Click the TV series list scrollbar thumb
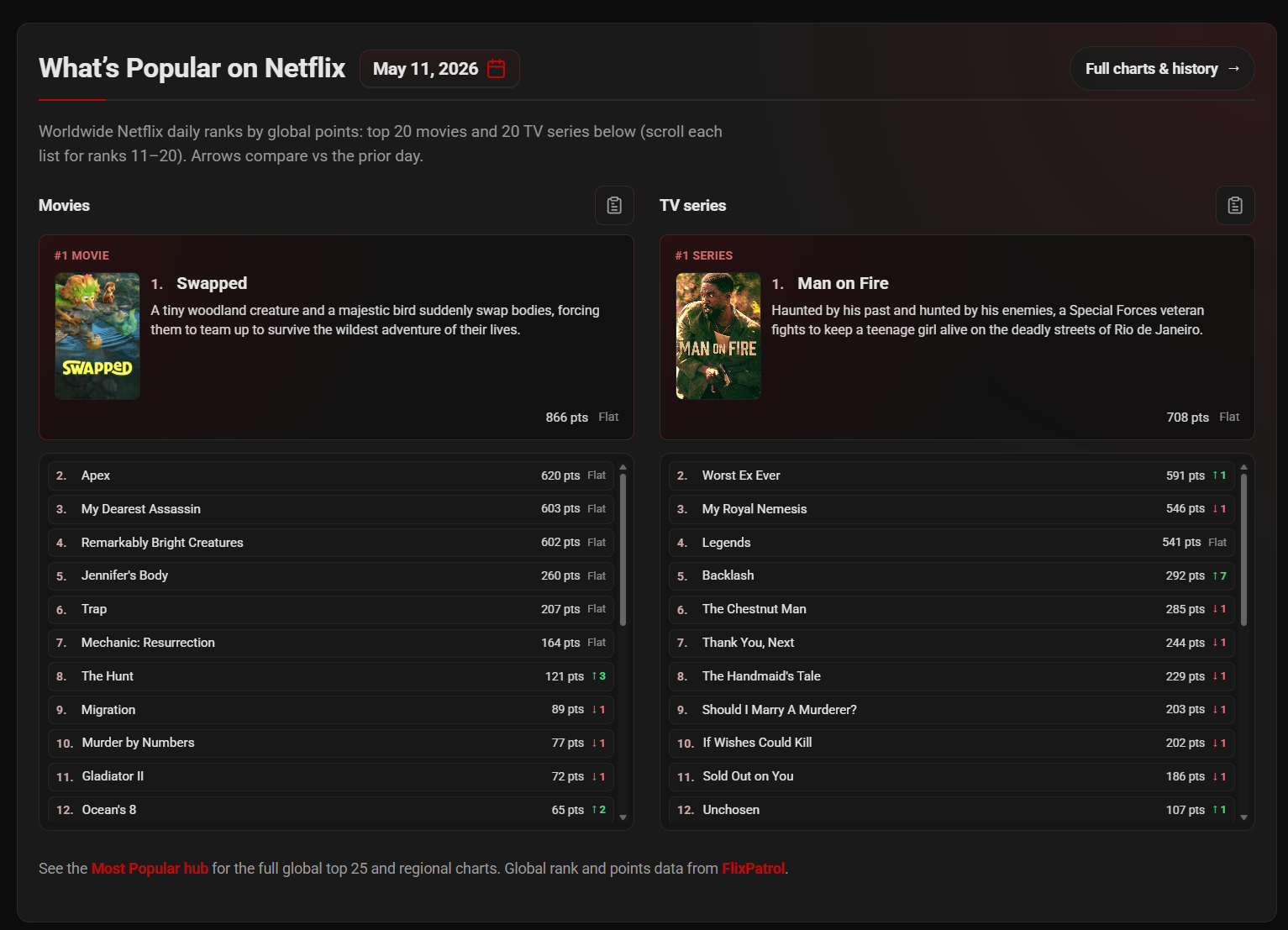This screenshot has width=1288, height=930. tap(1243, 549)
